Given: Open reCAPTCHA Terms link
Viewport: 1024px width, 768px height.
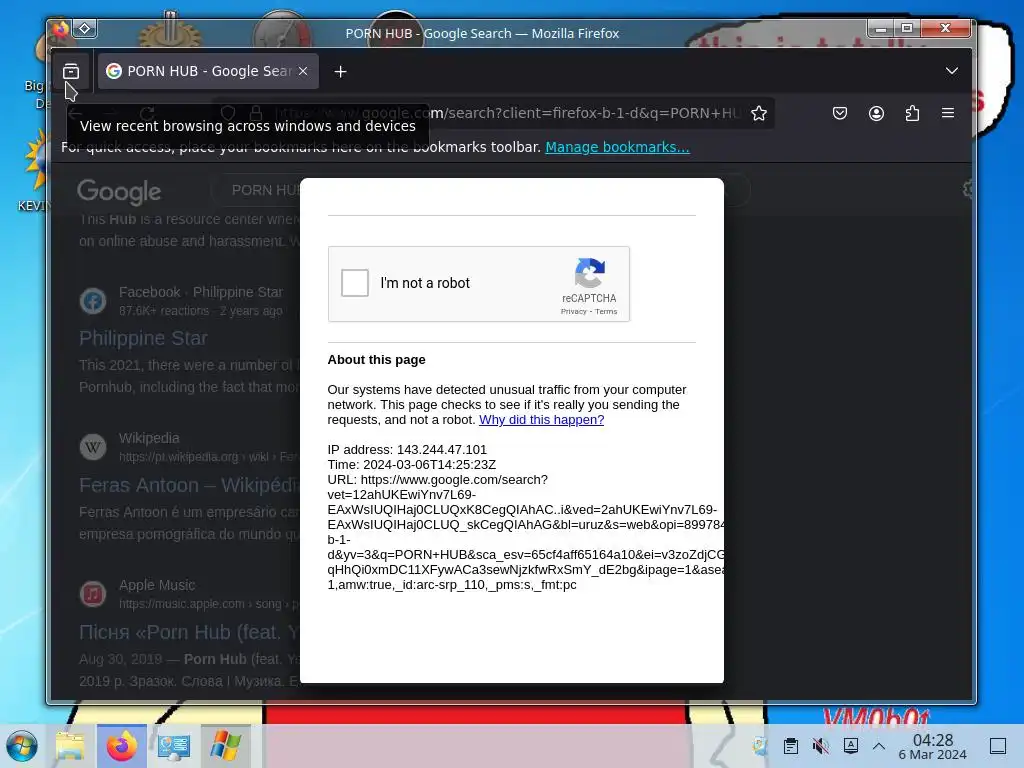Looking at the screenshot, I should coord(606,312).
